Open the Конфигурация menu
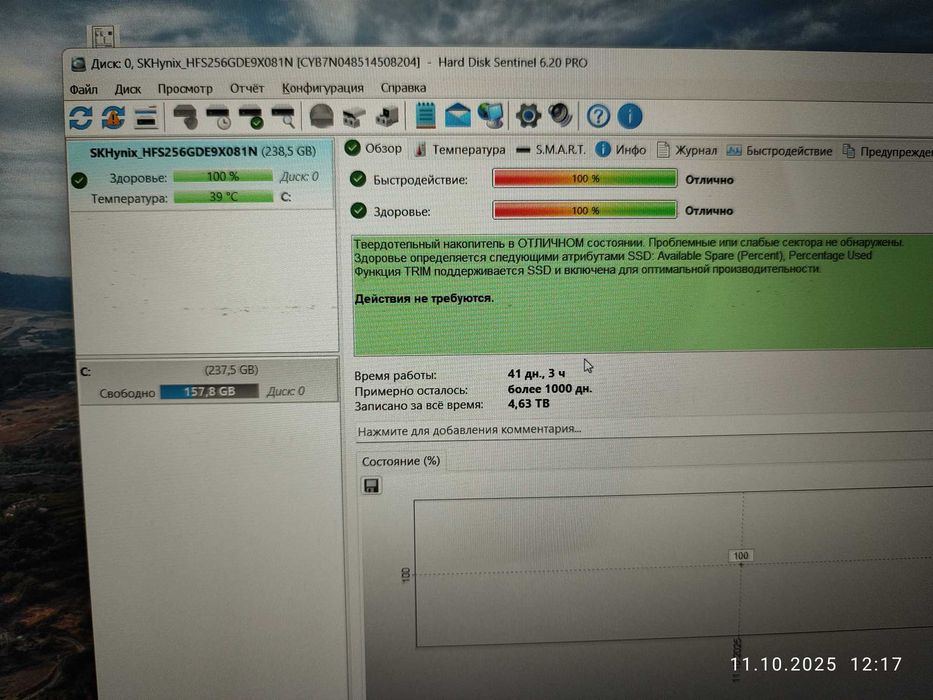The image size is (933, 700). (x=323, y=88)
